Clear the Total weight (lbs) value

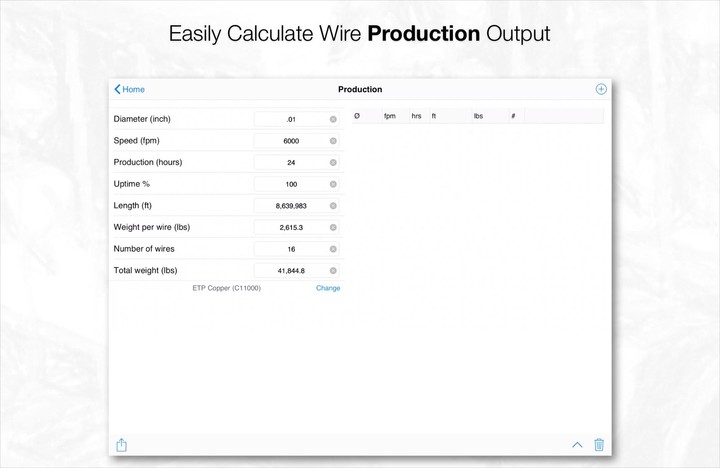click(x=333, y=270)
